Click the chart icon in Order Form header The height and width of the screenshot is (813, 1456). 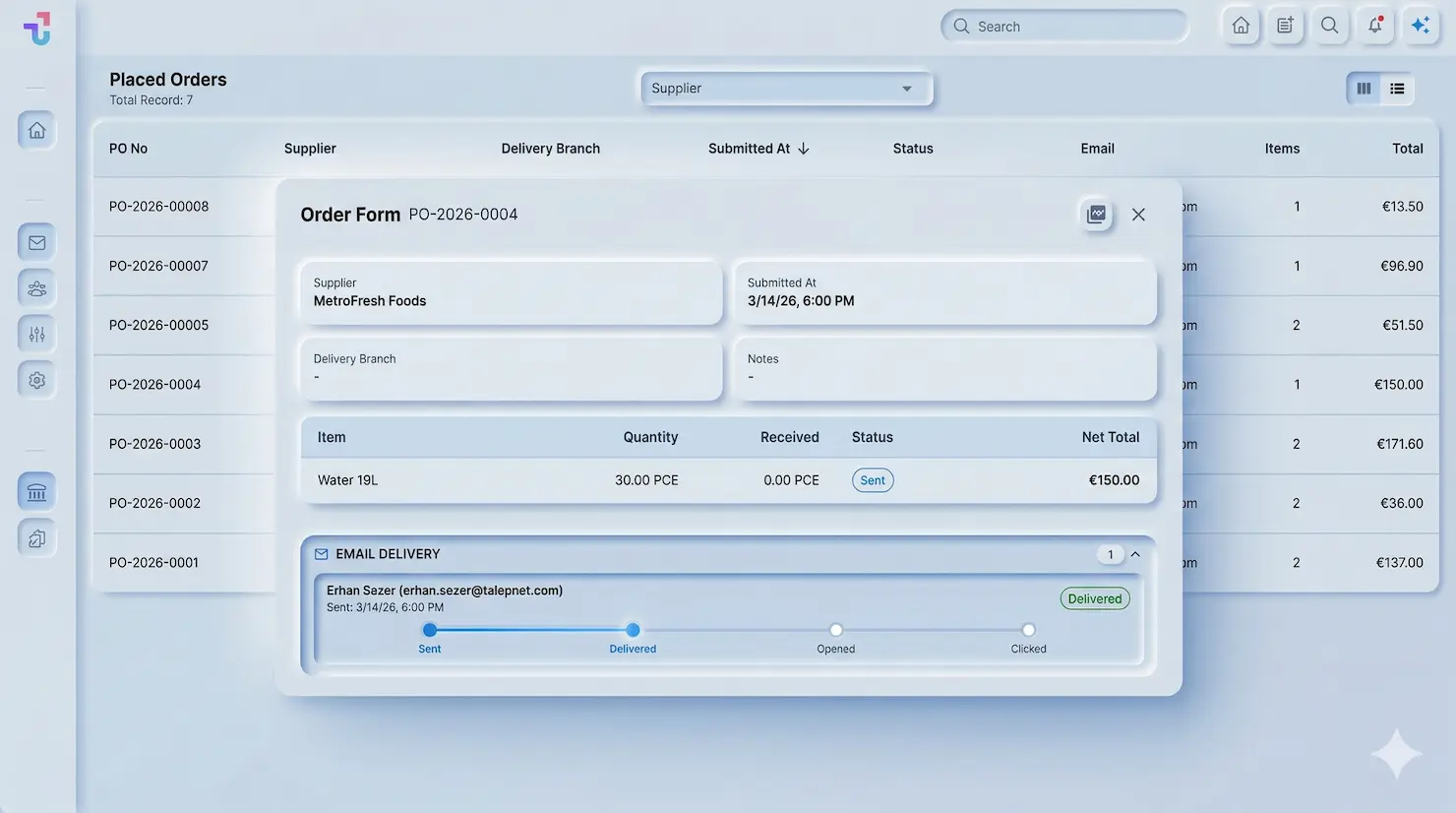(x=1096, y=214)
